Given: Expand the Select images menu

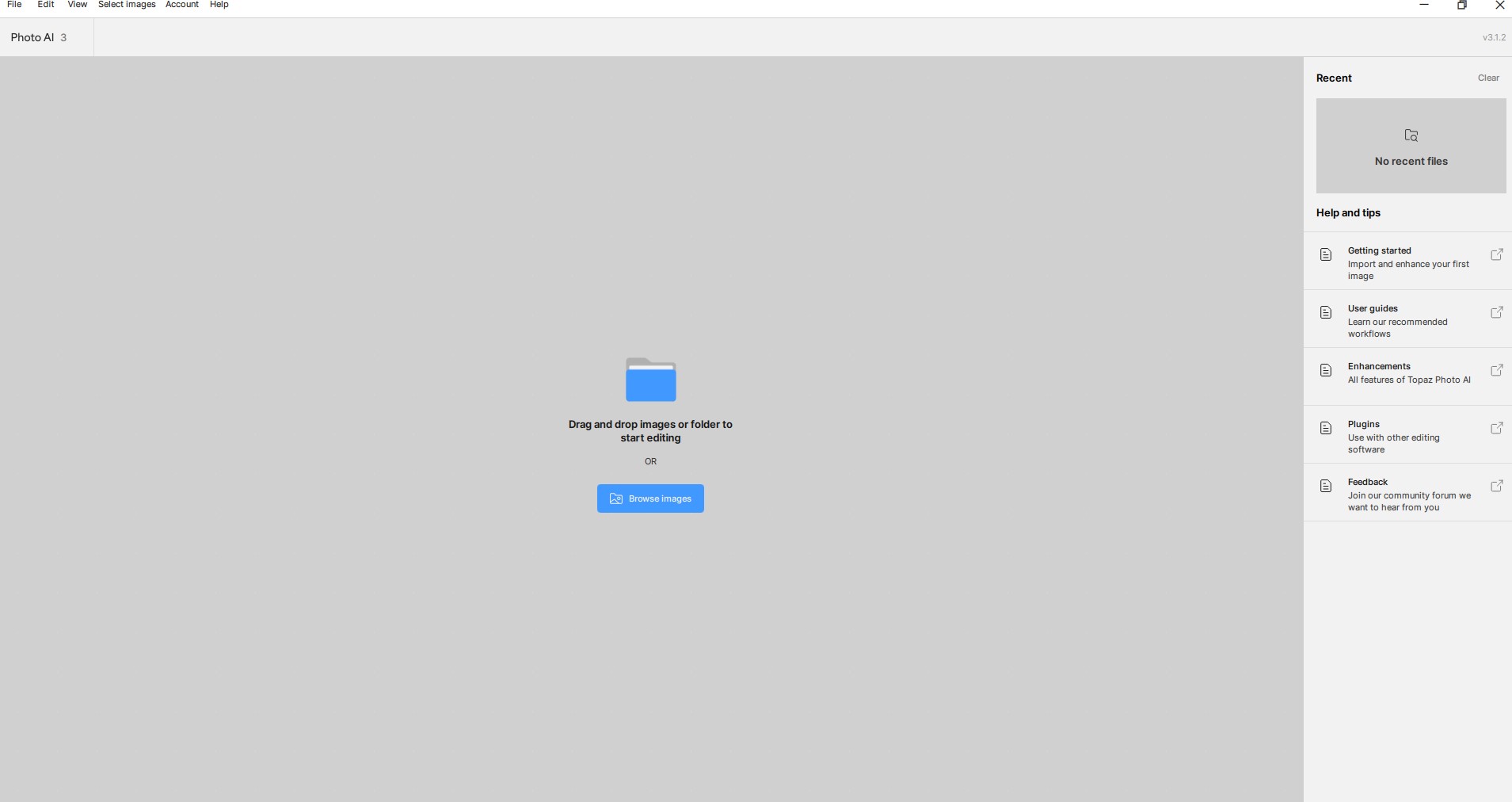Looking at the screenshot, I should (127, 5).
